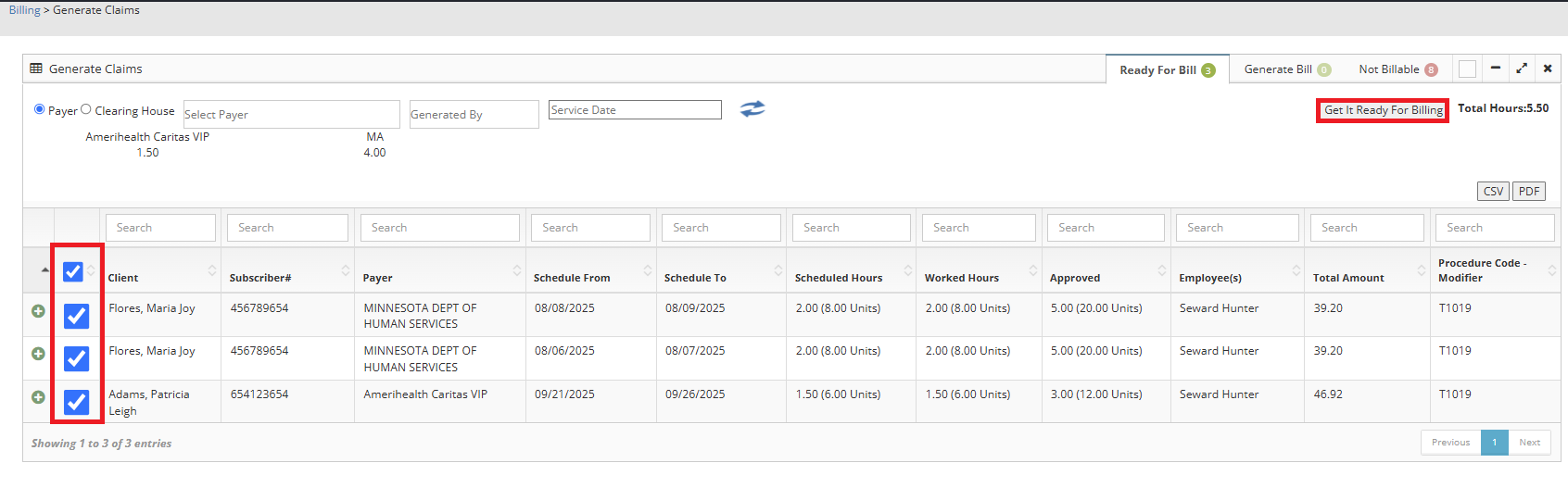Click the green plus icon for 08/06/2025 row
Viewport: 1568px width, 488px height.
pos(38,354)
